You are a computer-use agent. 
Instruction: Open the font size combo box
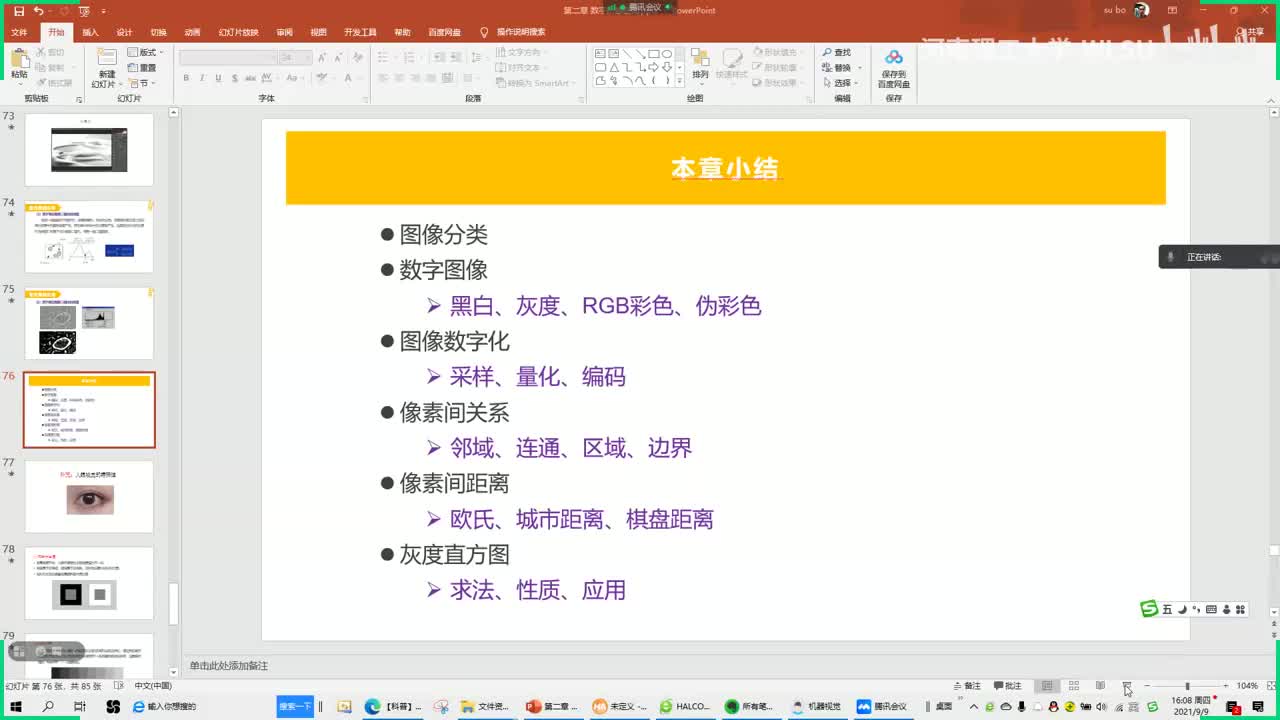(296, 57)
